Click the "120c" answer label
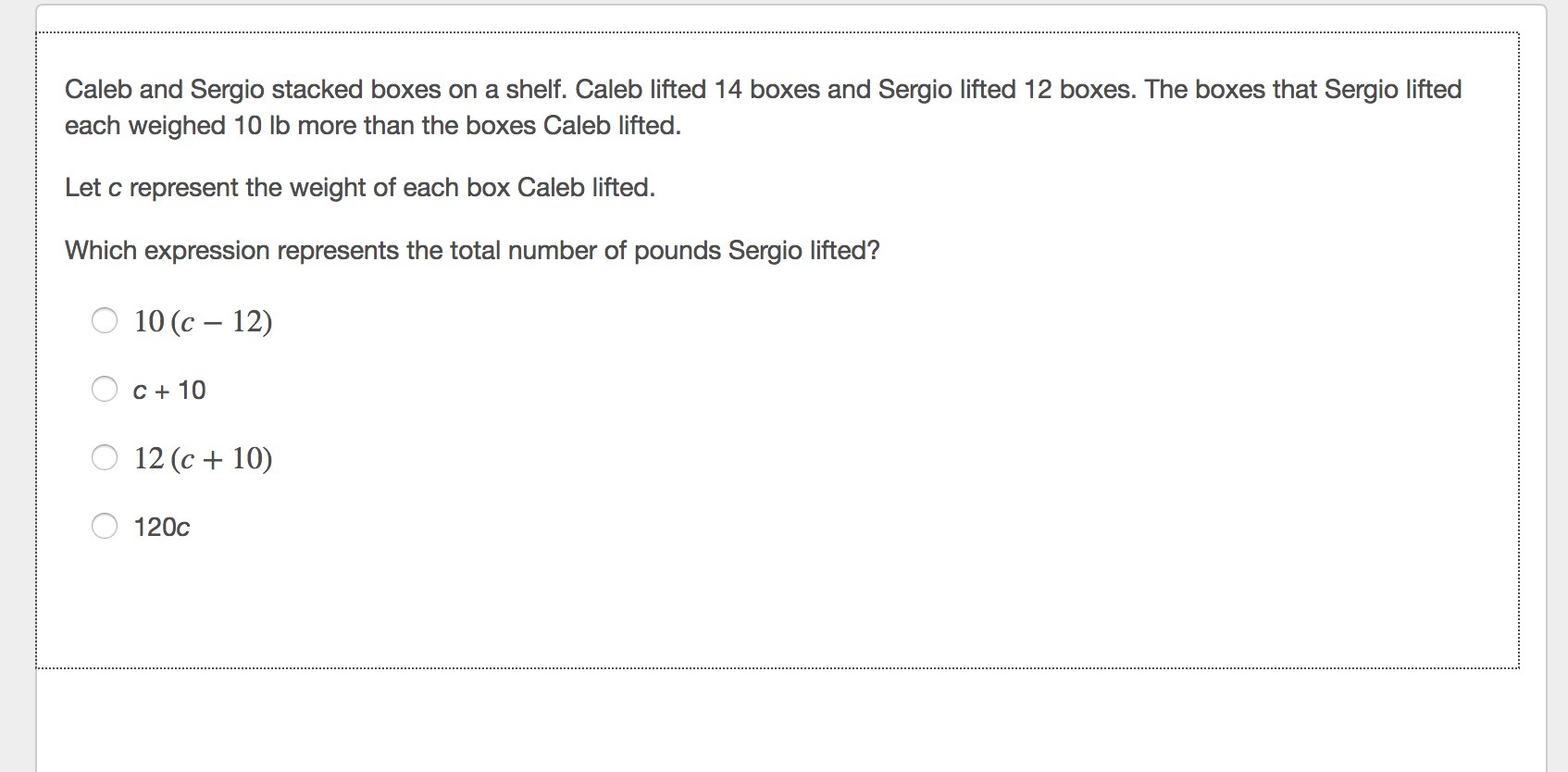This screenshot has width=1568, height=772. coord(162,527)
